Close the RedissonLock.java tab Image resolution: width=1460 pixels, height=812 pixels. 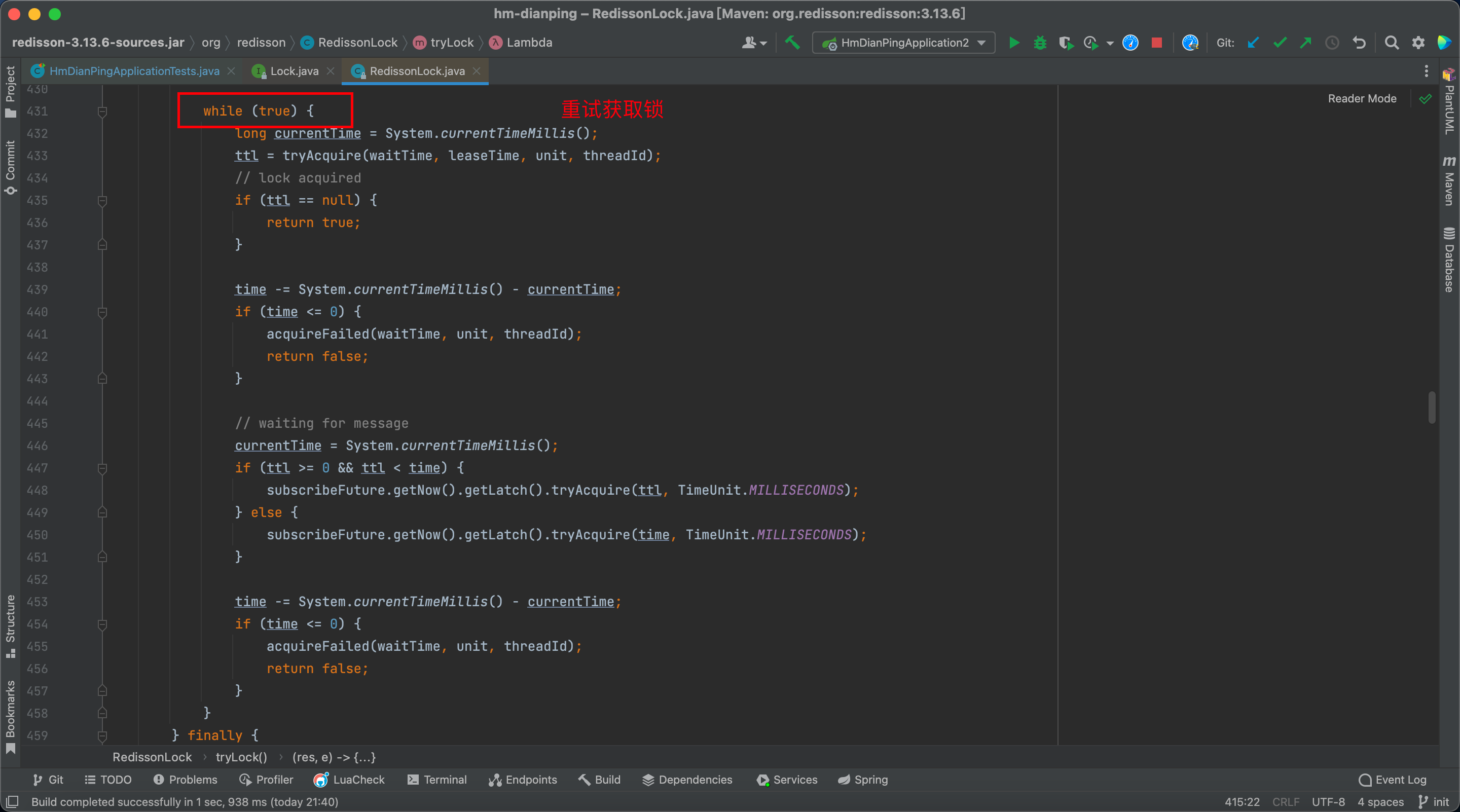[x=477, y=71]
